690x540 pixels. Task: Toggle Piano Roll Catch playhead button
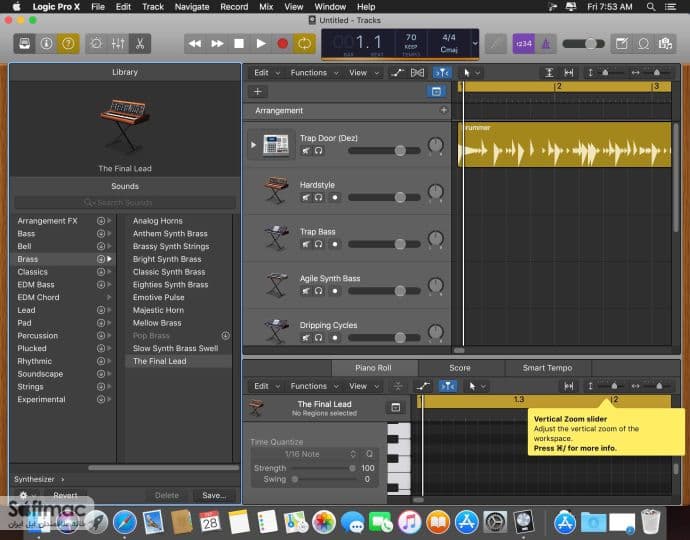click(x=448, y=386)
